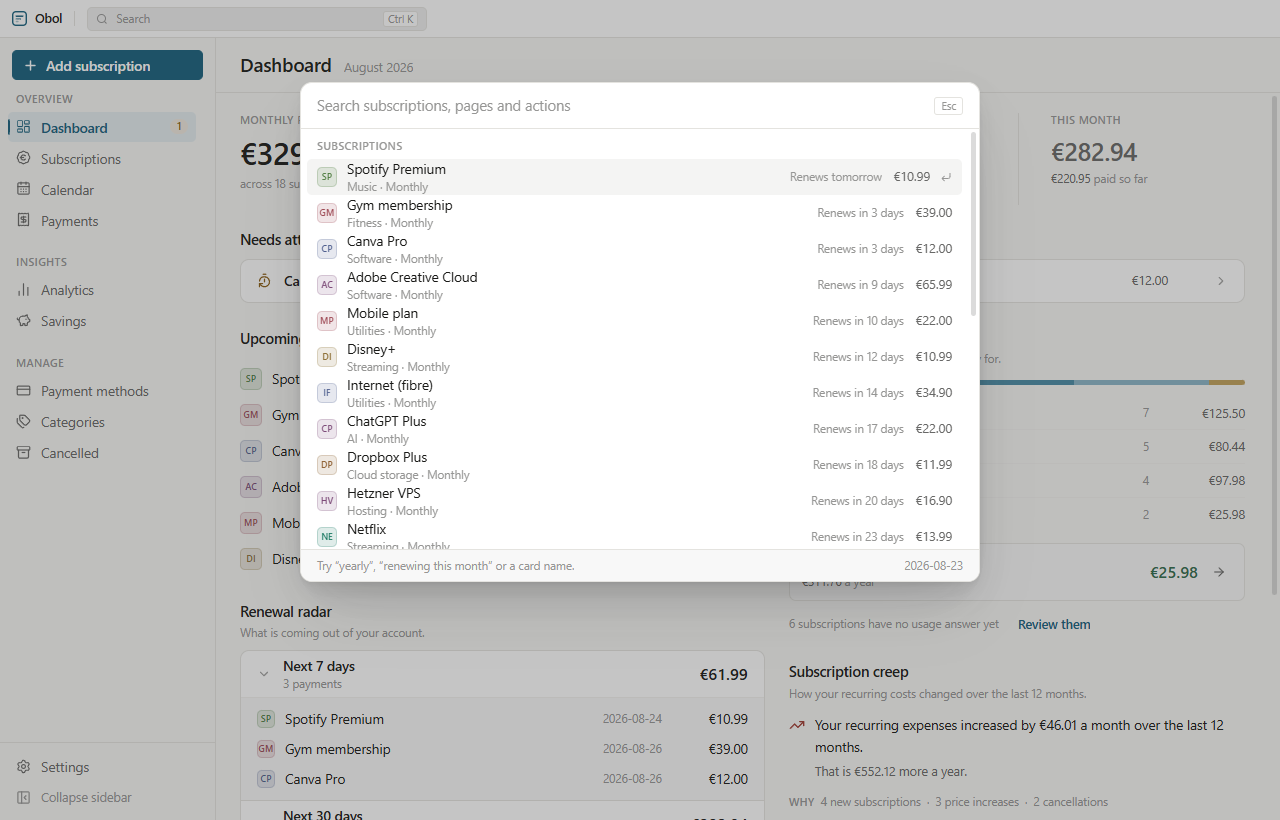The image size is (1280, 820).
Task: Open Subscriptions page from sidebar
Action: tap(104, 159)
